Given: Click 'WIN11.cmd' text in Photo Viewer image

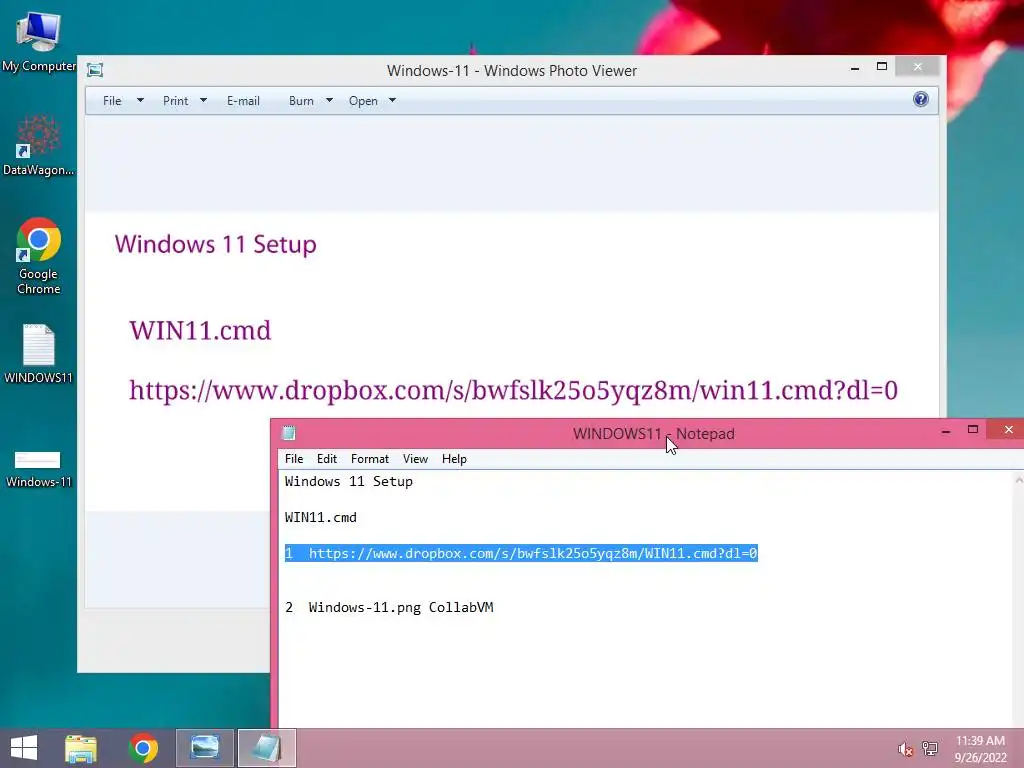Looking at the screenshot, I should click(x=200, y=330).
